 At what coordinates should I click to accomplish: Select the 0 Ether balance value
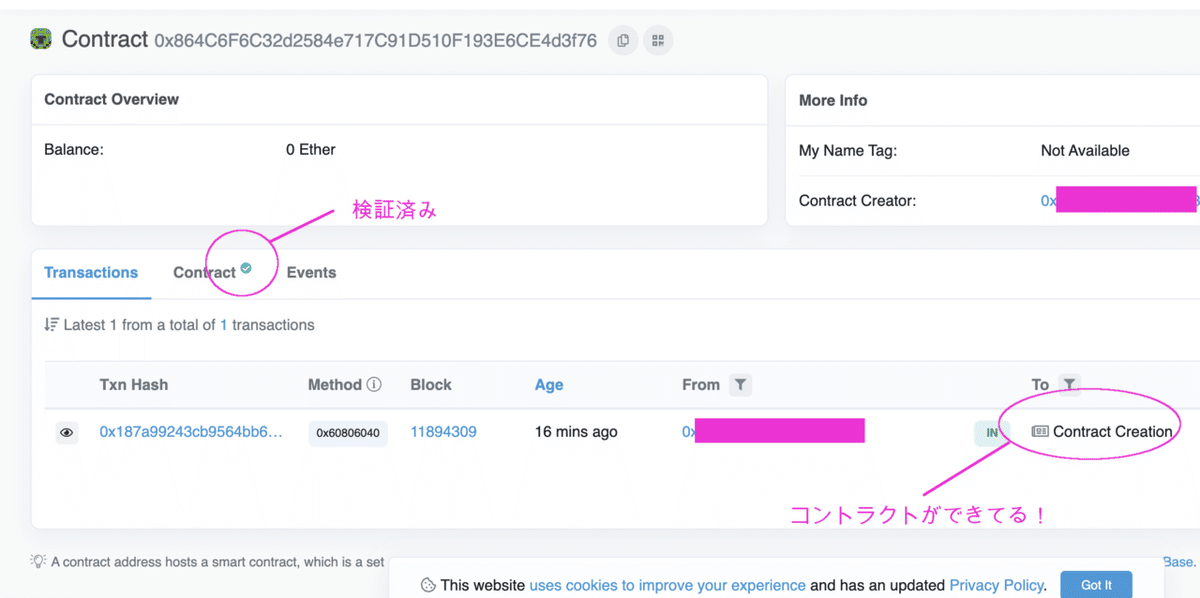pyautogui.click(x=311, y=149)
